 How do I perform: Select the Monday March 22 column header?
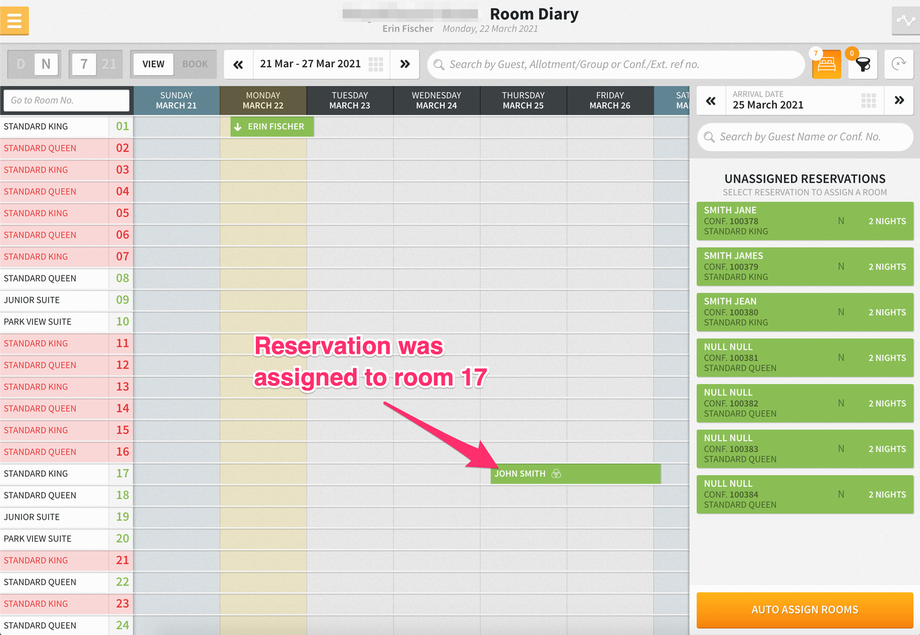click(263, 100)
